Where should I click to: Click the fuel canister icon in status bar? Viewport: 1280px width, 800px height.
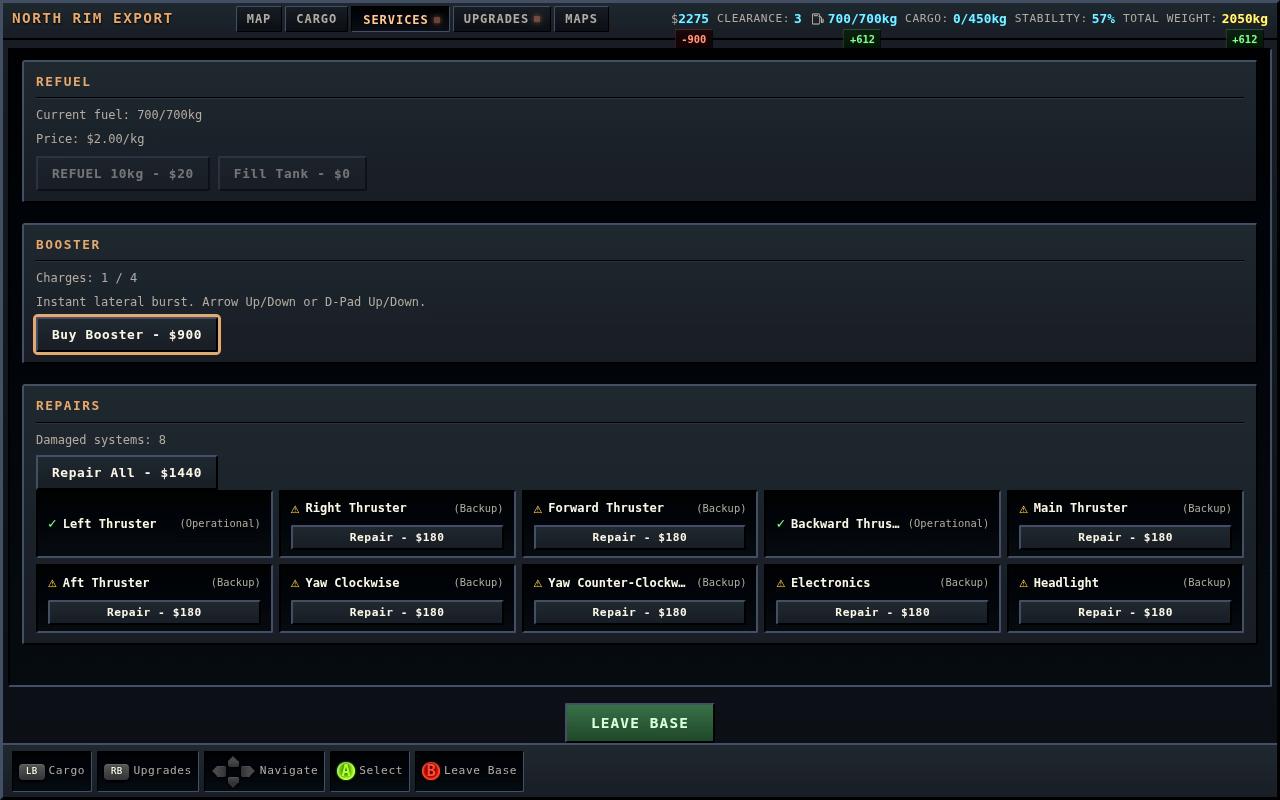click(x=817, y=19)
